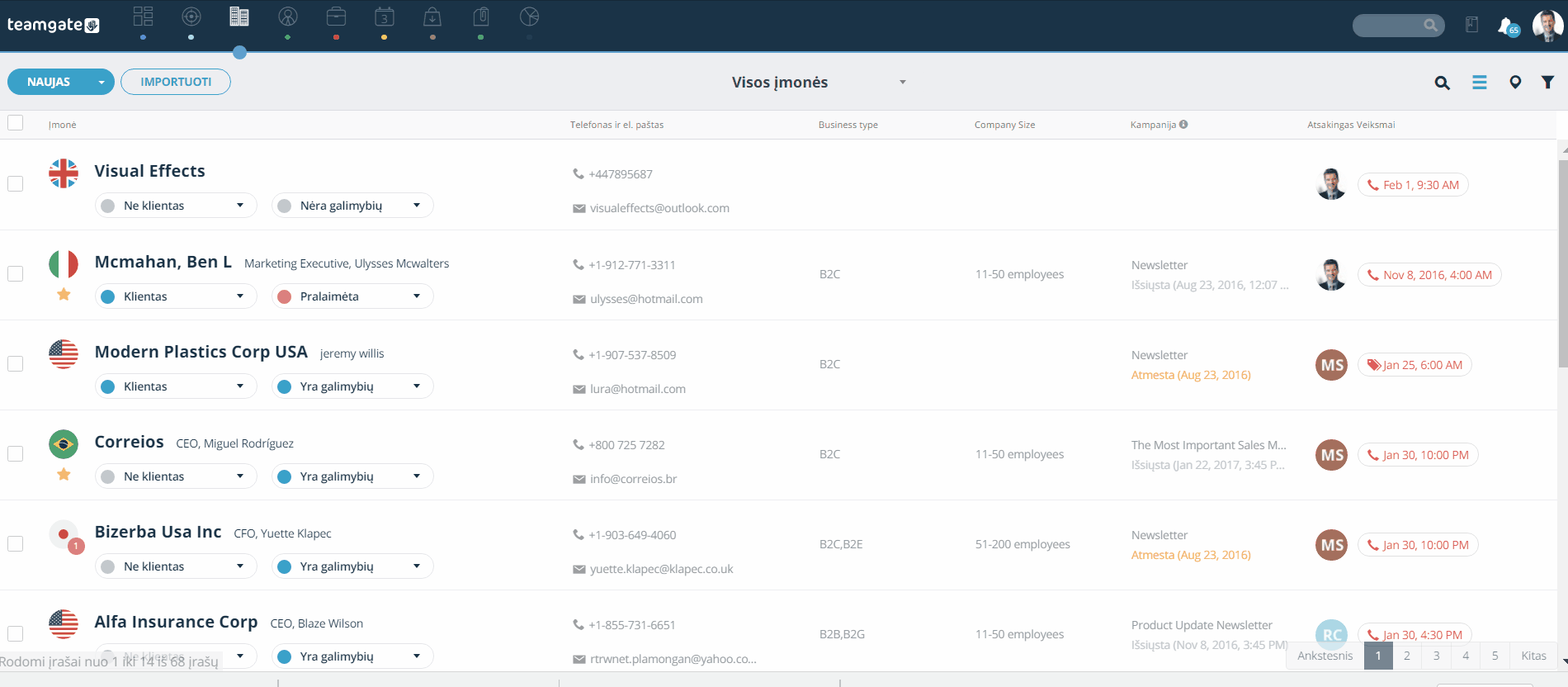Open Correios company name link
Screen dimensions: 1568x687
coord(130,442)
